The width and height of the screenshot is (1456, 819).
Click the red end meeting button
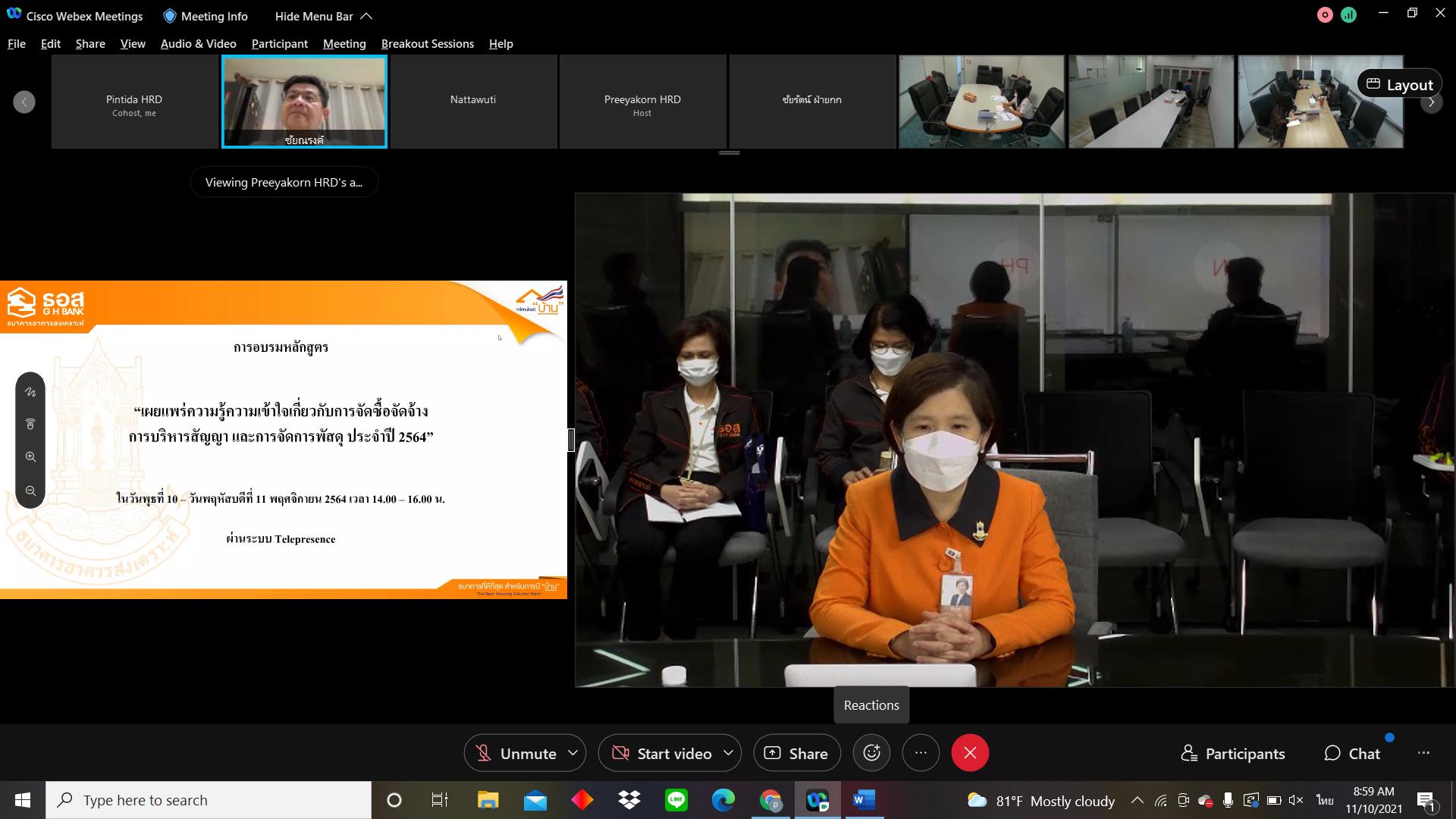coord(969,753)
